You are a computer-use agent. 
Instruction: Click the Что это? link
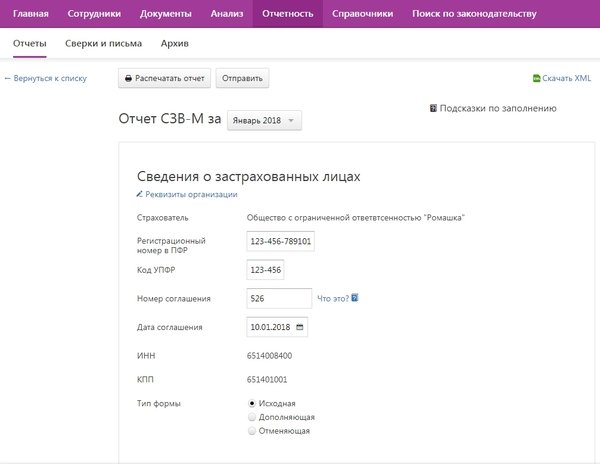(332, 298)
